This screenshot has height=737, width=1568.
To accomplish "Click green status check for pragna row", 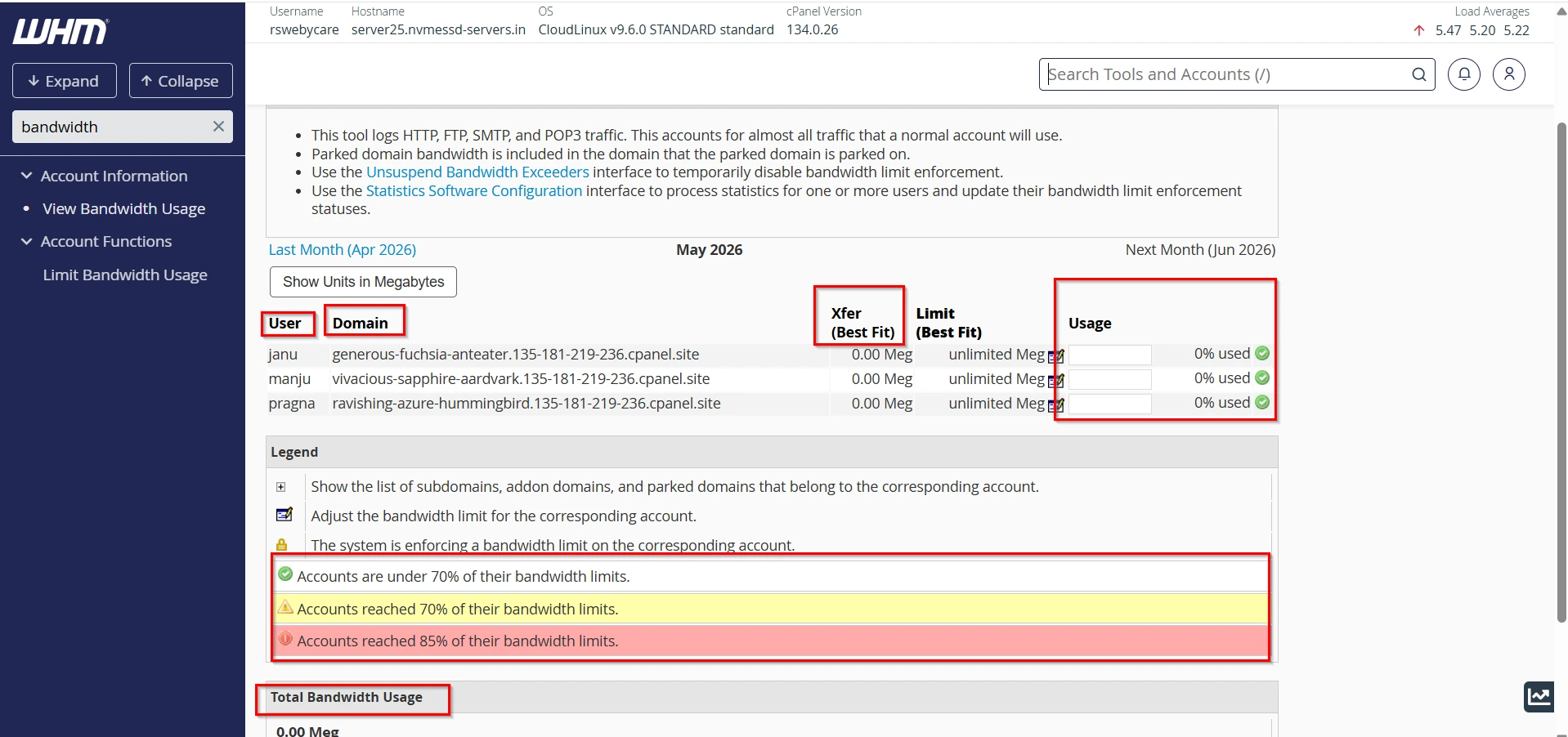I will coord(1262,402).
